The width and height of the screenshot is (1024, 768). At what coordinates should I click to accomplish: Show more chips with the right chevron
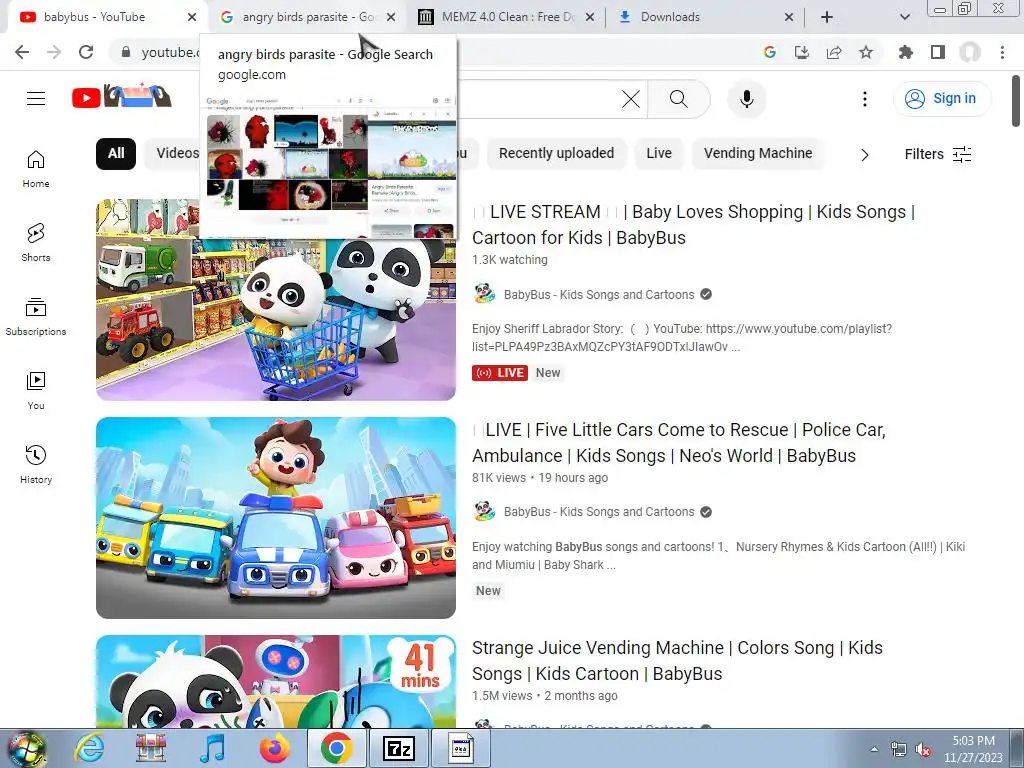(865, 155)
